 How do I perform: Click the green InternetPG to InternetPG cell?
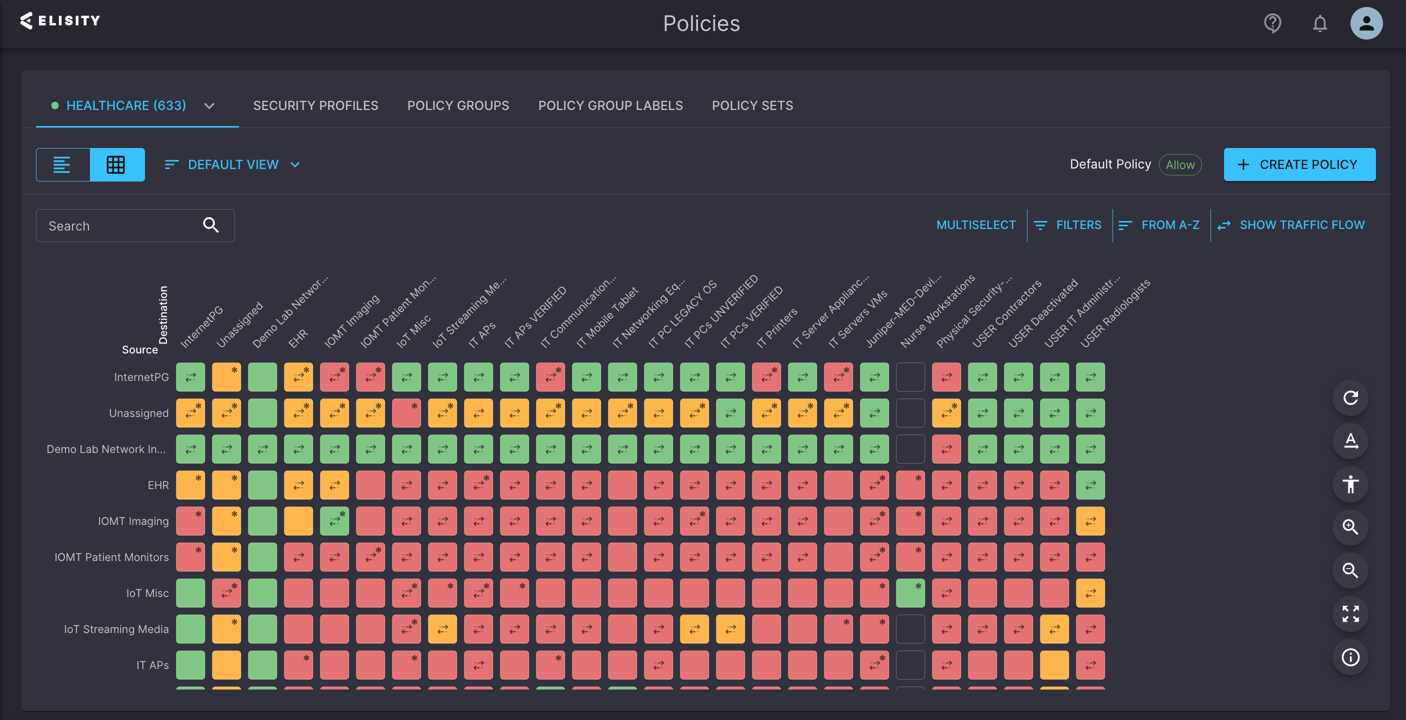(x=191, y=377)
